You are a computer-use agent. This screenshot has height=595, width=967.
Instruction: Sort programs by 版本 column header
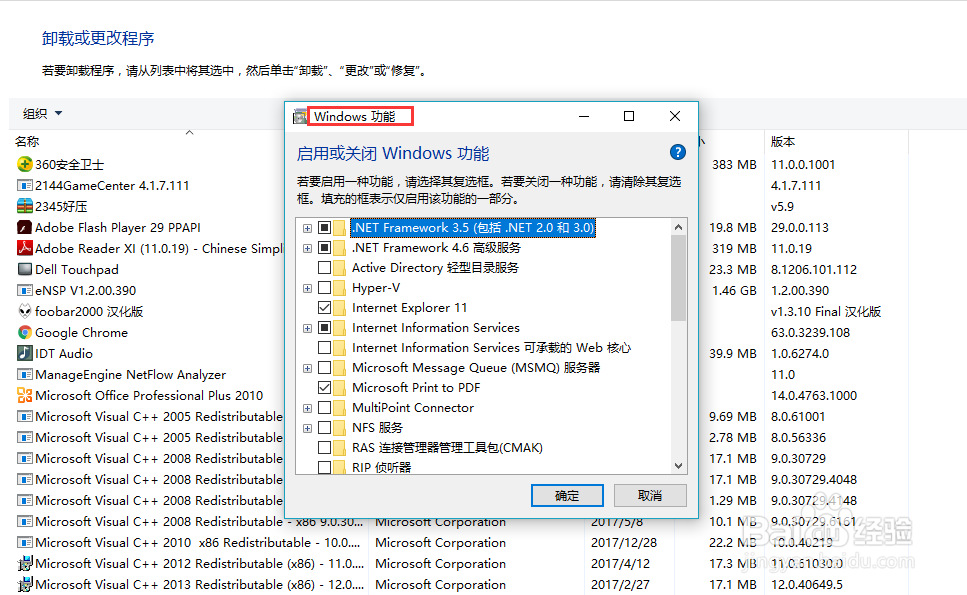point(783,142)
